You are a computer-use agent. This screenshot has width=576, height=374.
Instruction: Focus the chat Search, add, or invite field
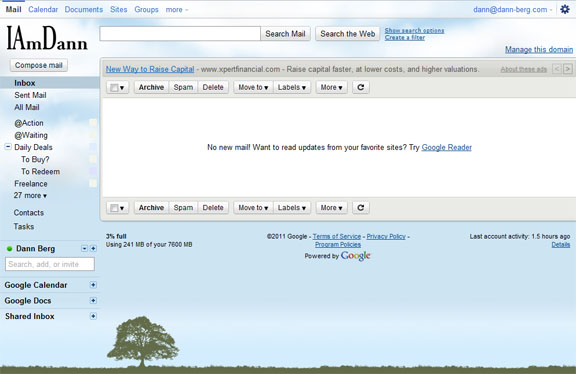coord(50,264)
